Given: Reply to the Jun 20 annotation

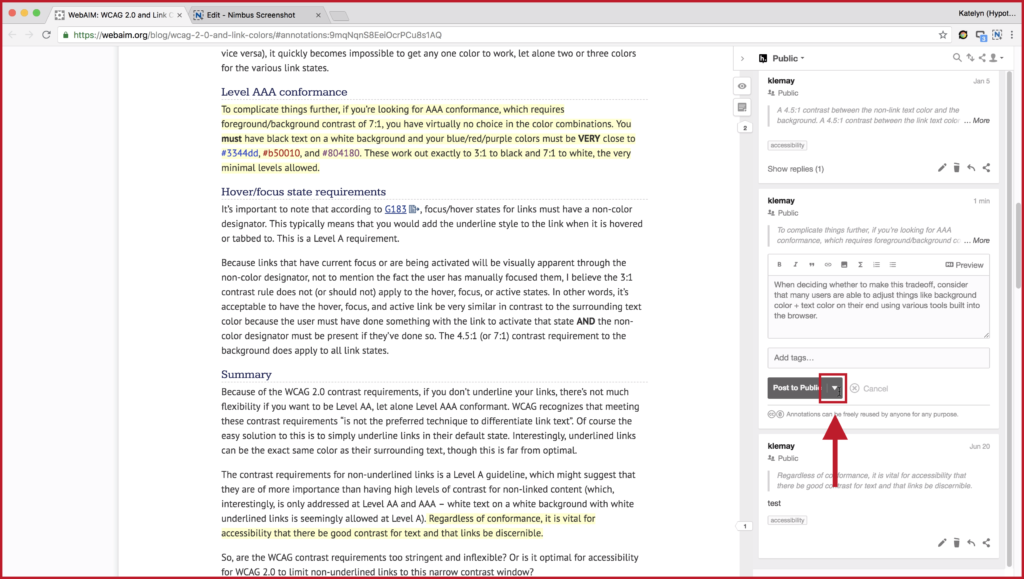Looking at the screenshot, I should (x=971, y=543).
